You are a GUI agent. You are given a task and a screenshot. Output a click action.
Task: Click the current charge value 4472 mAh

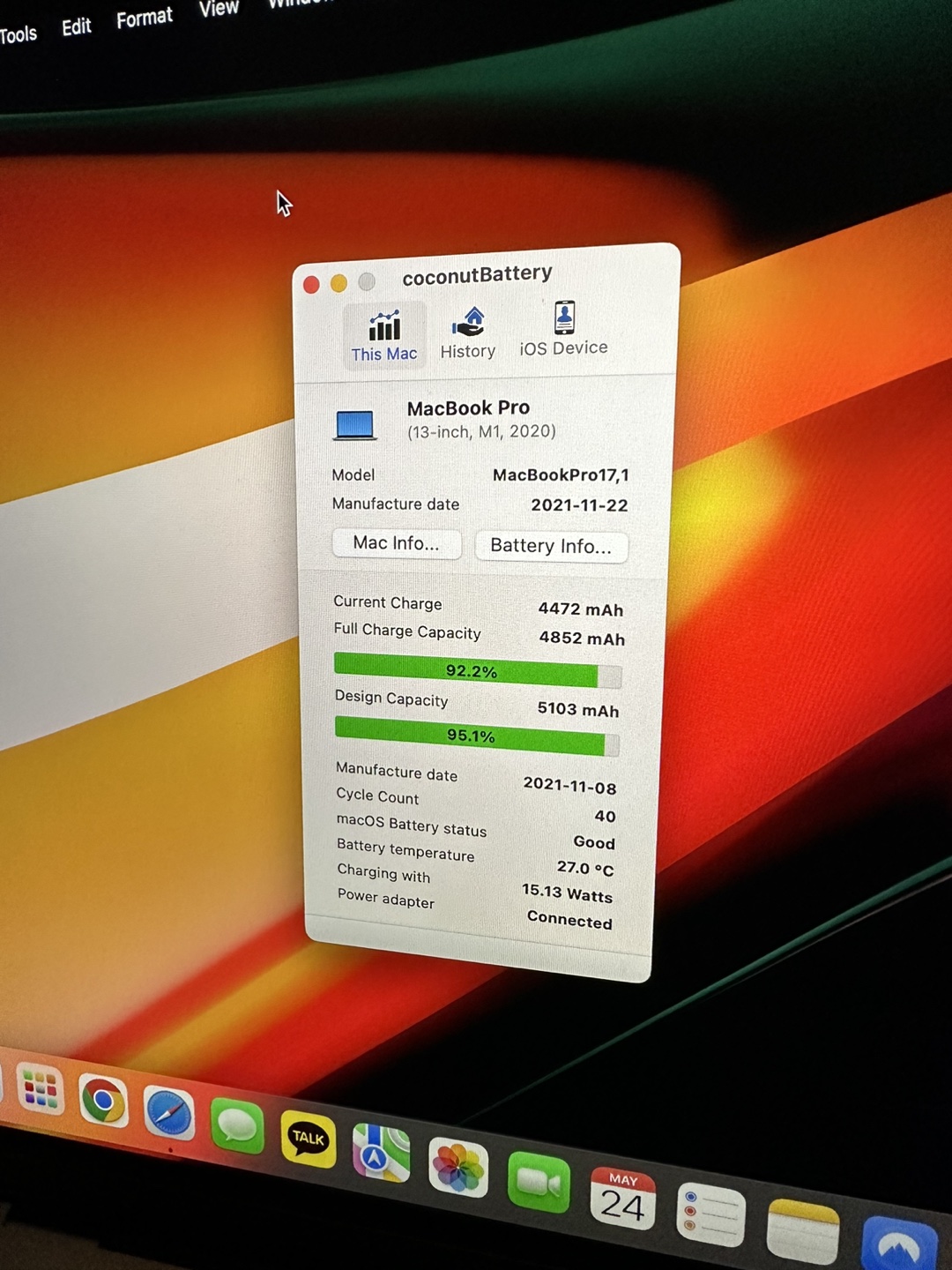581,609
